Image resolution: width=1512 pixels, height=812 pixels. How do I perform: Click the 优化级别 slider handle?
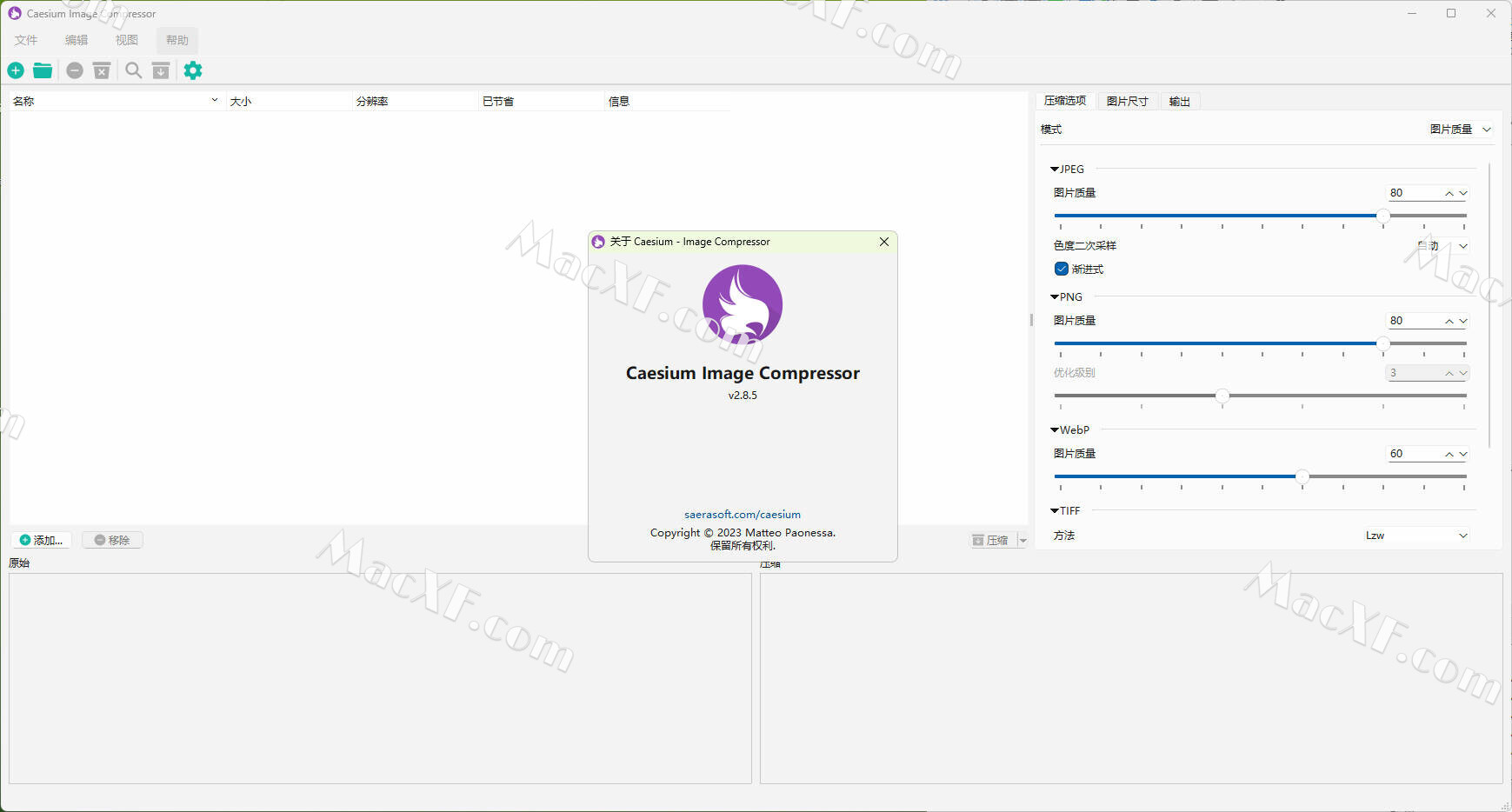pos(1222,396)
